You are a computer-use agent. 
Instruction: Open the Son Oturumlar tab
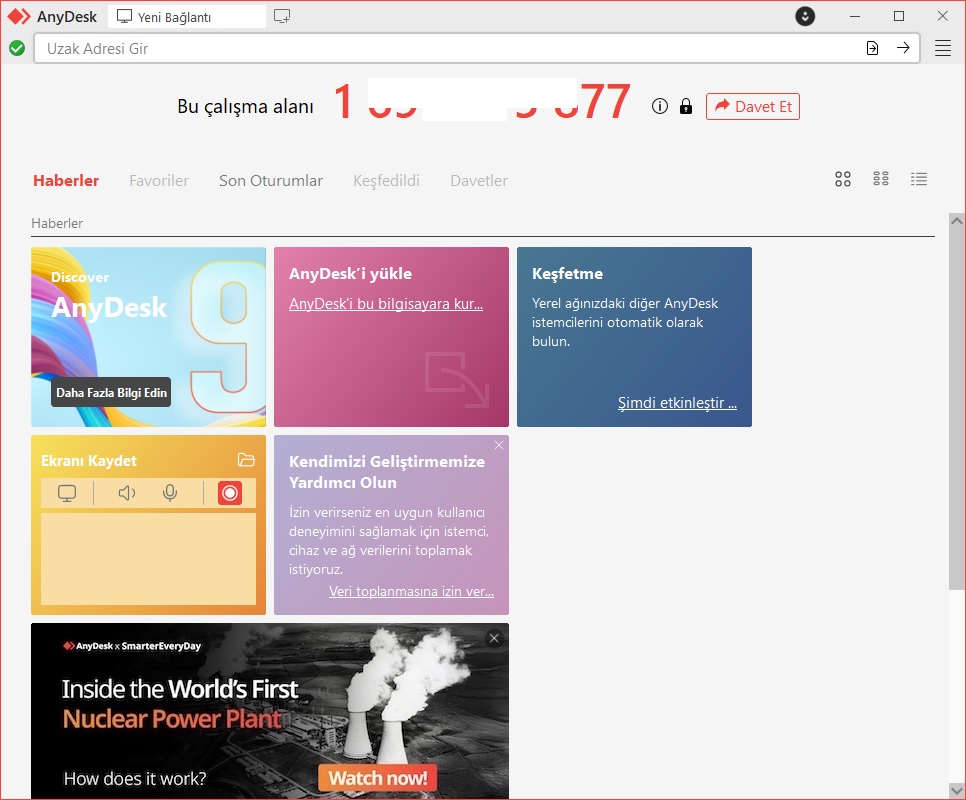pos(271,180)
